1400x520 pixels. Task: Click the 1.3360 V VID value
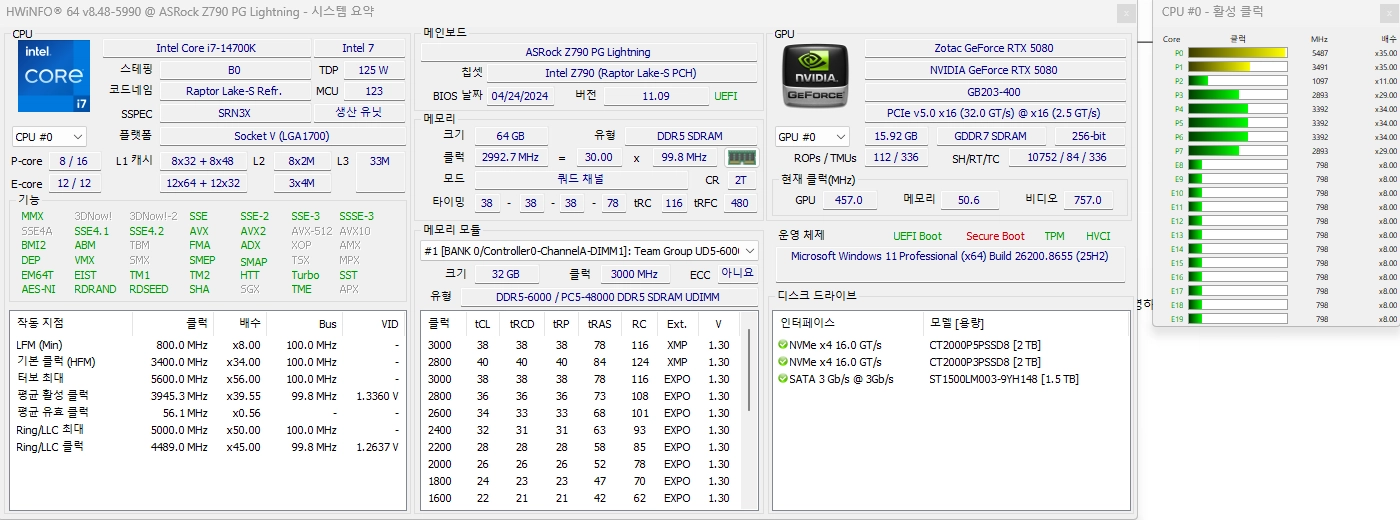[x=377, y=396]
